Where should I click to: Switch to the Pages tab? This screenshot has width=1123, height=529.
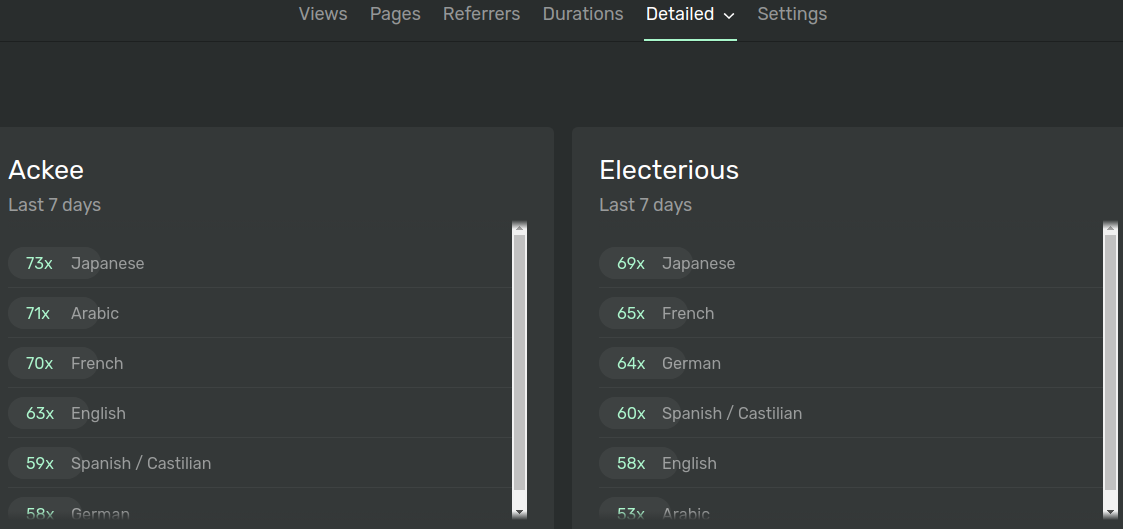pos(395,14)
